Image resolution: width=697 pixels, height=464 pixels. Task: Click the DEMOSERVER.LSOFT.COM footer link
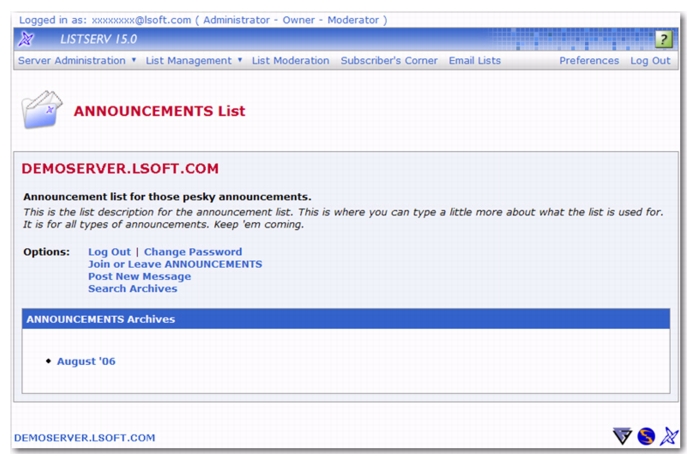pyautogui.click(x=85, y=438)
